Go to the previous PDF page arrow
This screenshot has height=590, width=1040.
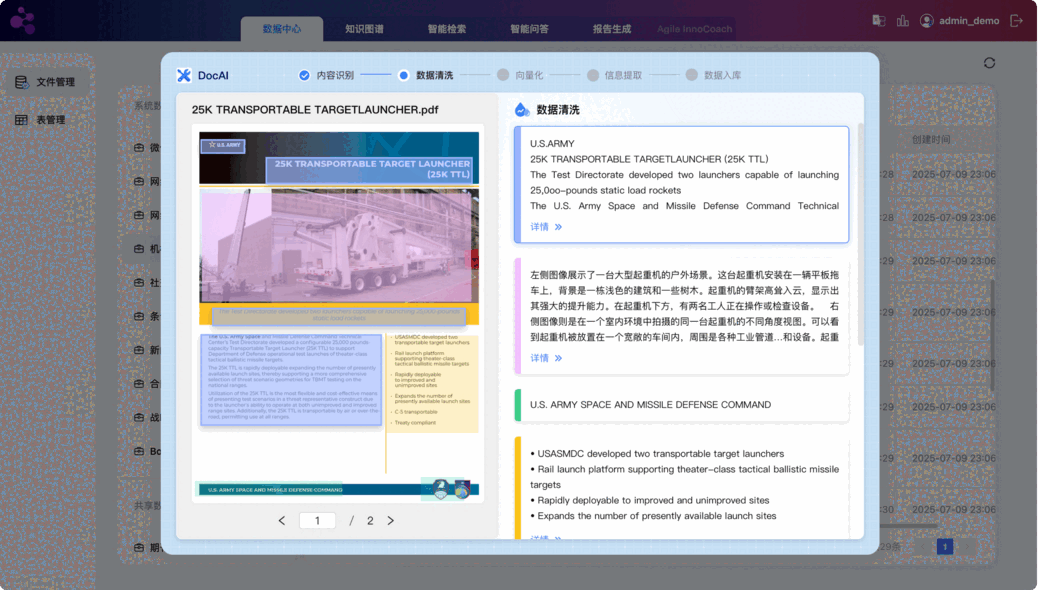click(282, 520)
